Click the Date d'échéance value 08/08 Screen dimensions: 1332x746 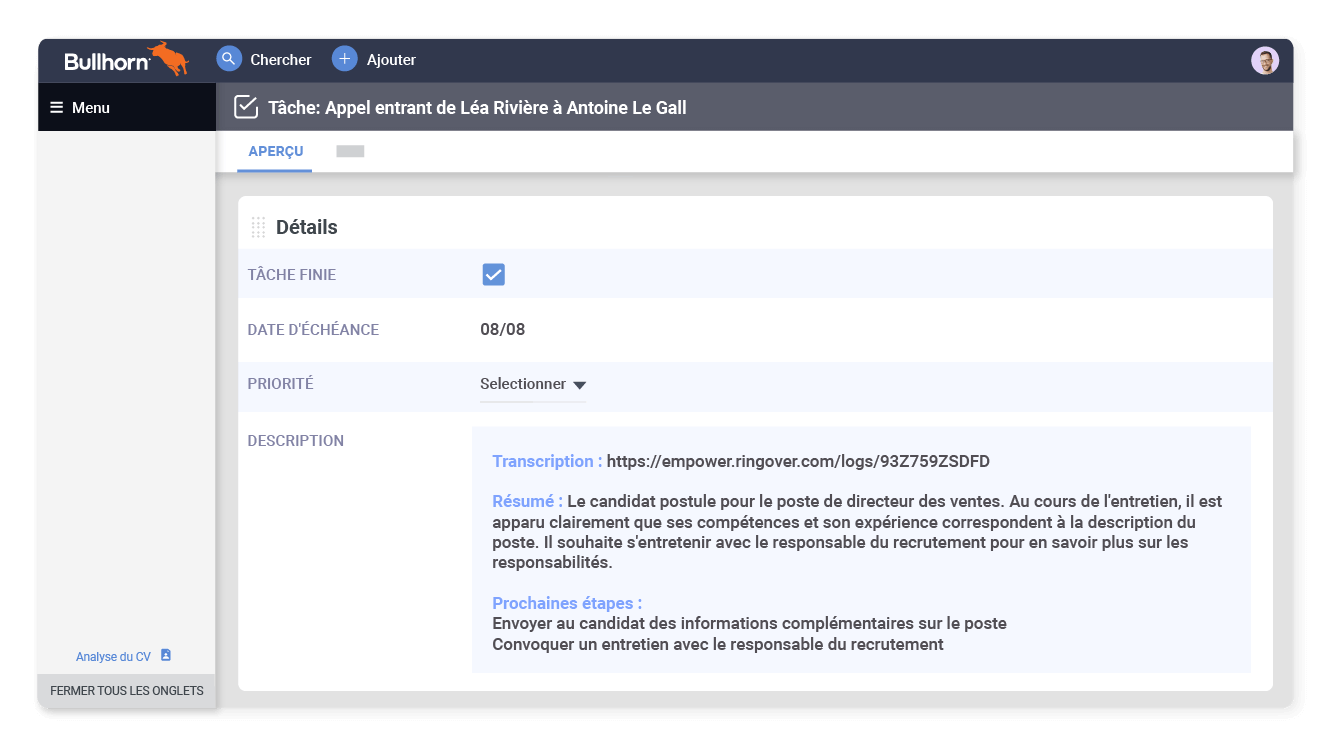502,330
